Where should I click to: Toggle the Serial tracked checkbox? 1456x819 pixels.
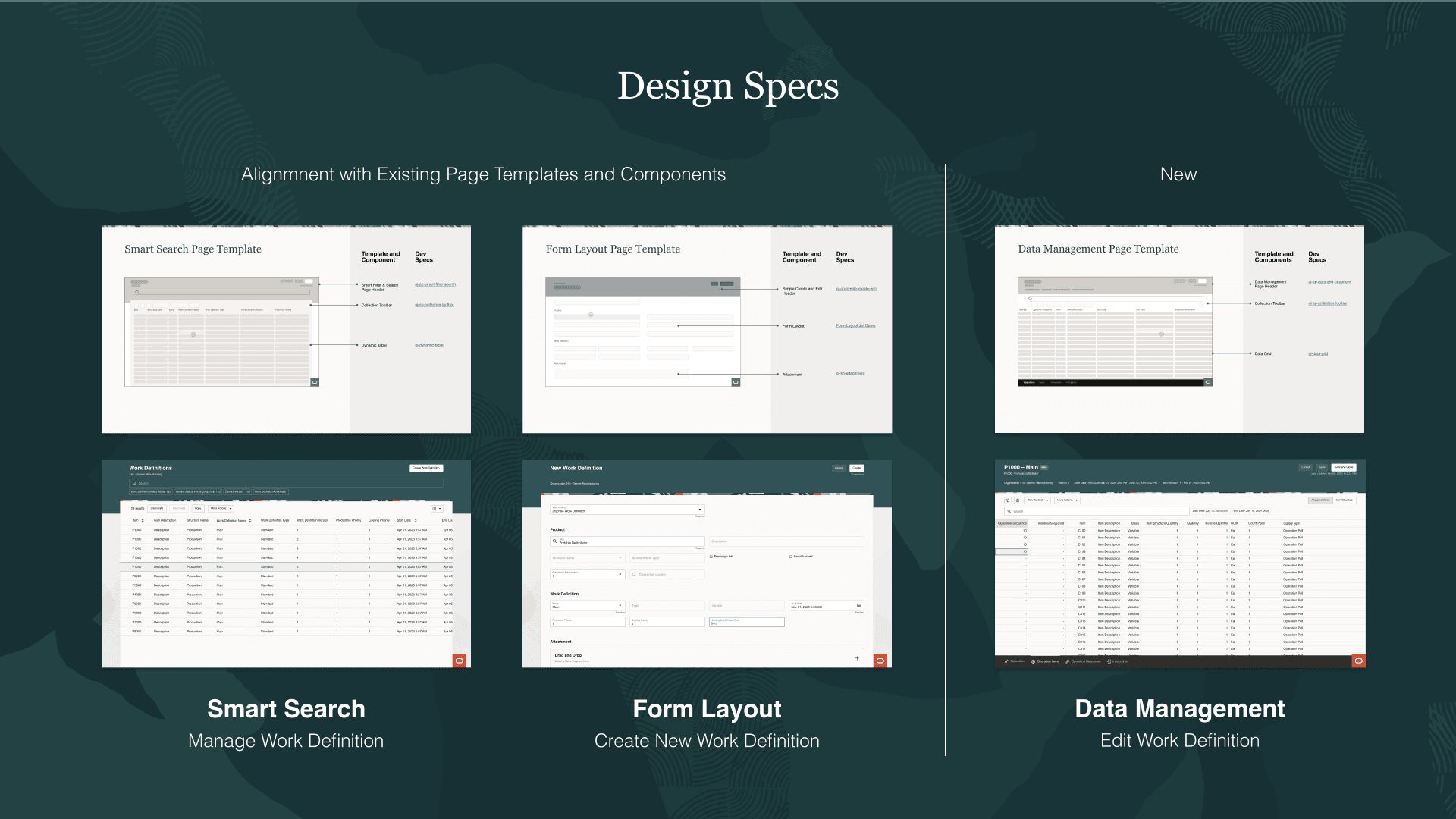(791, 557)
